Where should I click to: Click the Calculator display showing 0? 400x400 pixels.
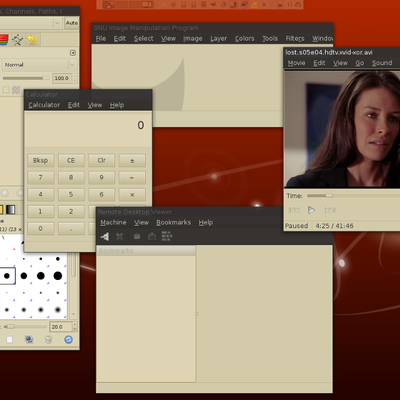pyautogui.click(x=88, y=129)
